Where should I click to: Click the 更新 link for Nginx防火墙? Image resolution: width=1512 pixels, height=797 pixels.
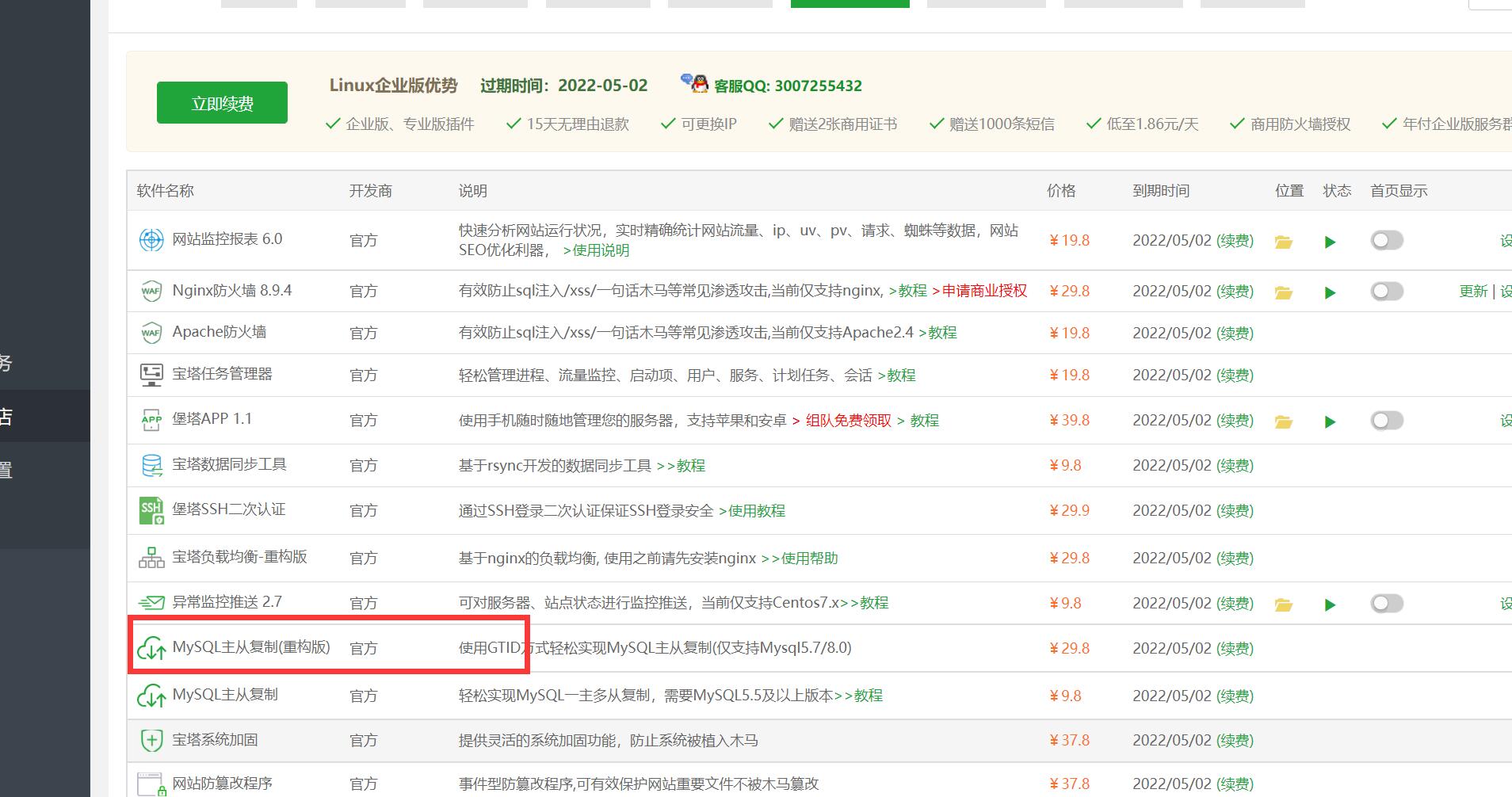[1473, 291]
